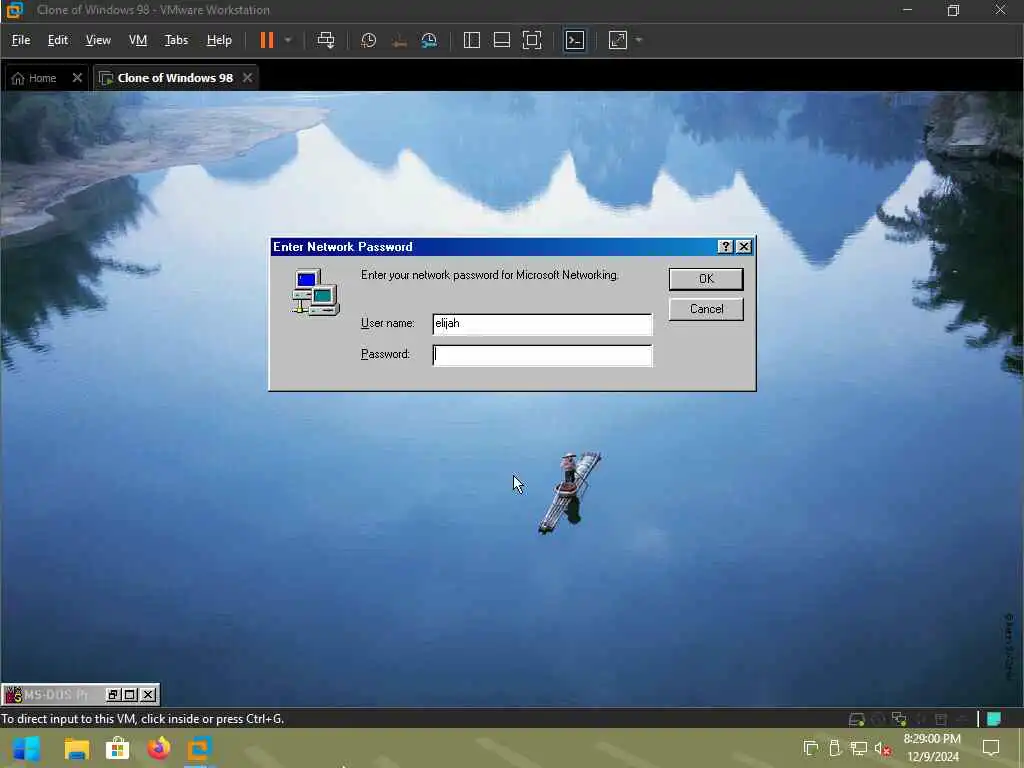Image resolution: width=1024 pixels, height=768 pixels.
Task: Open File Explorer from the taskbar
Action: tap(76, 748)
